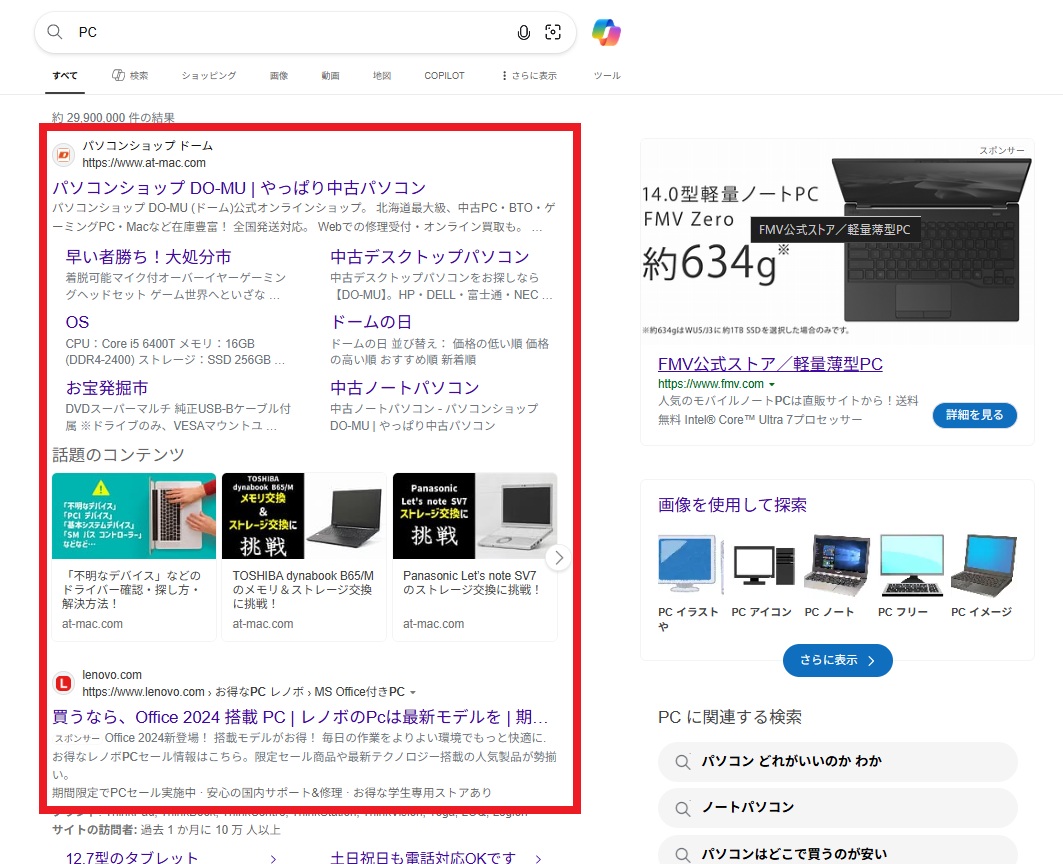This screenshot has height=864, width=1063.
Task: Click magnifier icon beside パソコン どれがいいのか
Action: pos(683,762)
